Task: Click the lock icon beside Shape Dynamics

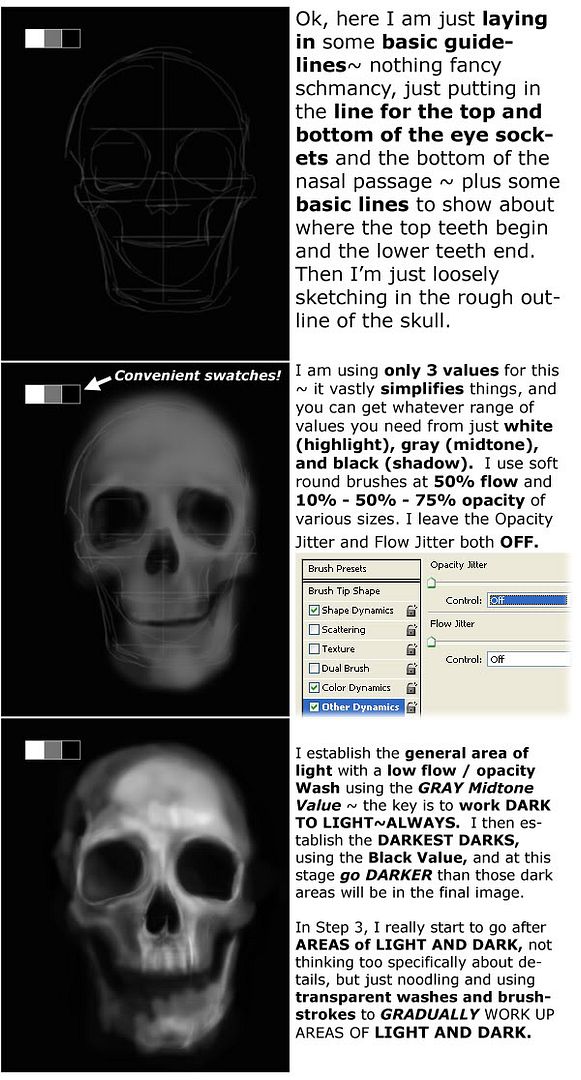Action: coord(412,610)
